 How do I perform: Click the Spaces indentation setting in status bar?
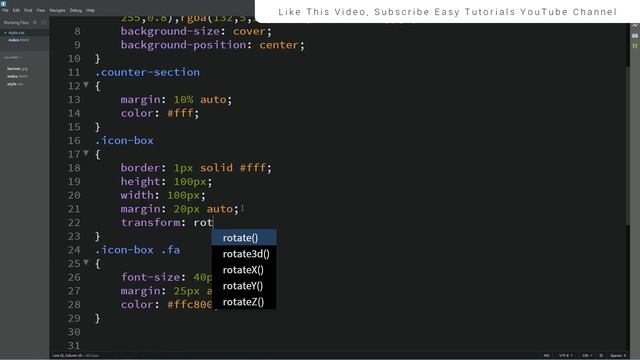click(x=618, y=356)
